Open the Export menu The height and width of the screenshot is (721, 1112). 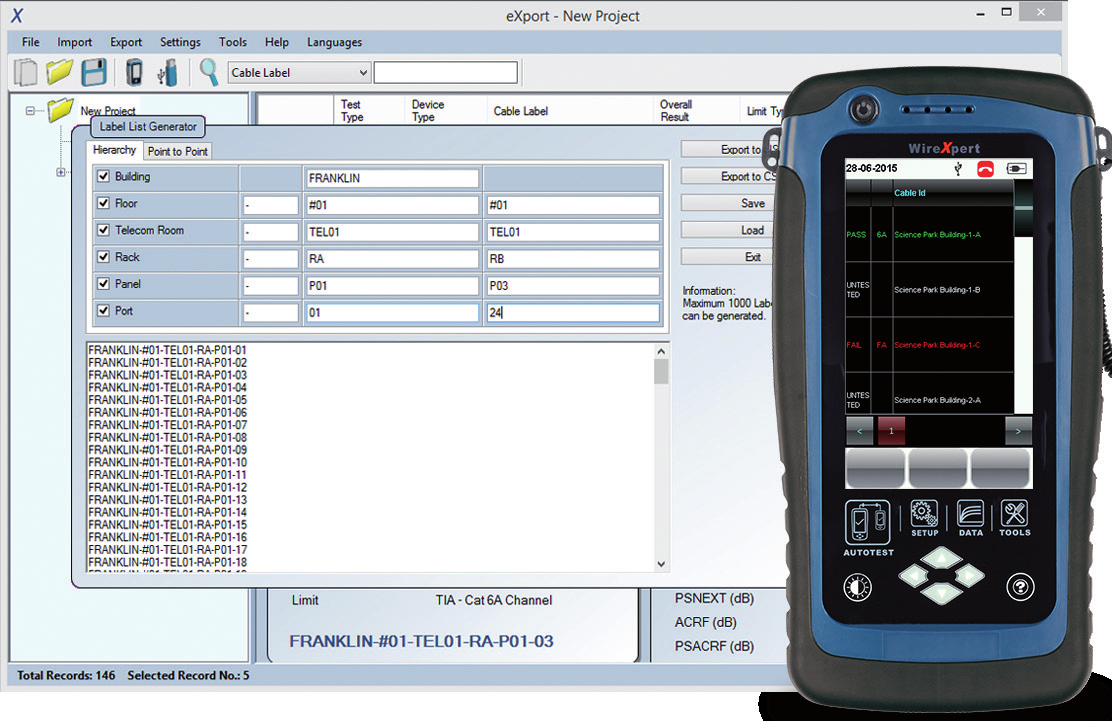click(126, 42)
